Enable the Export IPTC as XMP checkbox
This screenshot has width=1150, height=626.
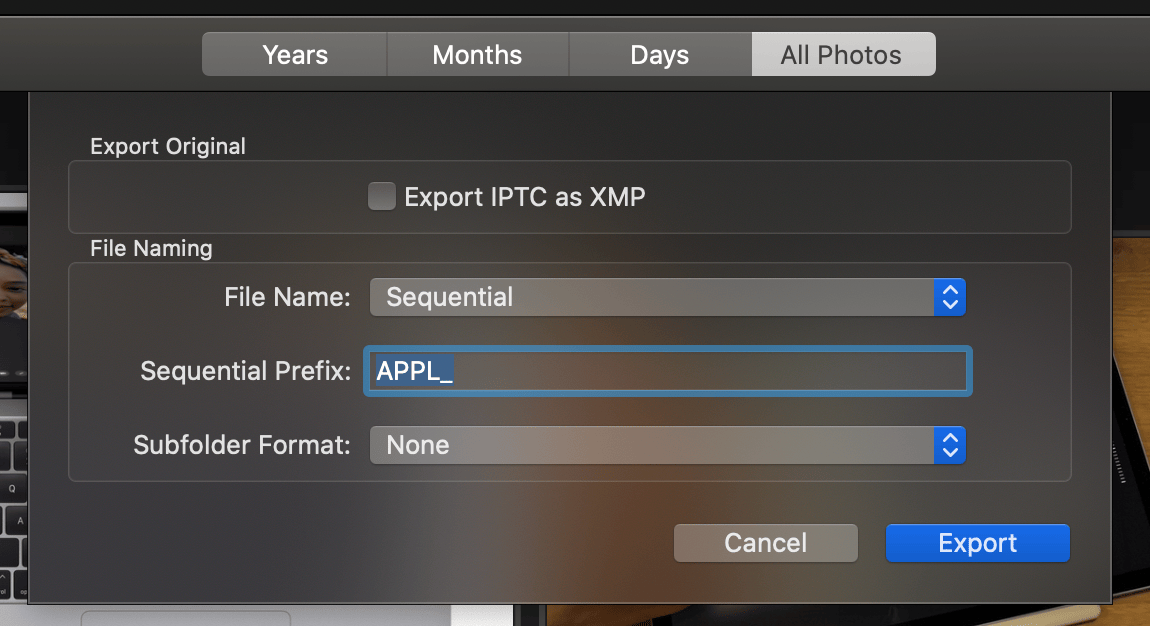point(381,196)
